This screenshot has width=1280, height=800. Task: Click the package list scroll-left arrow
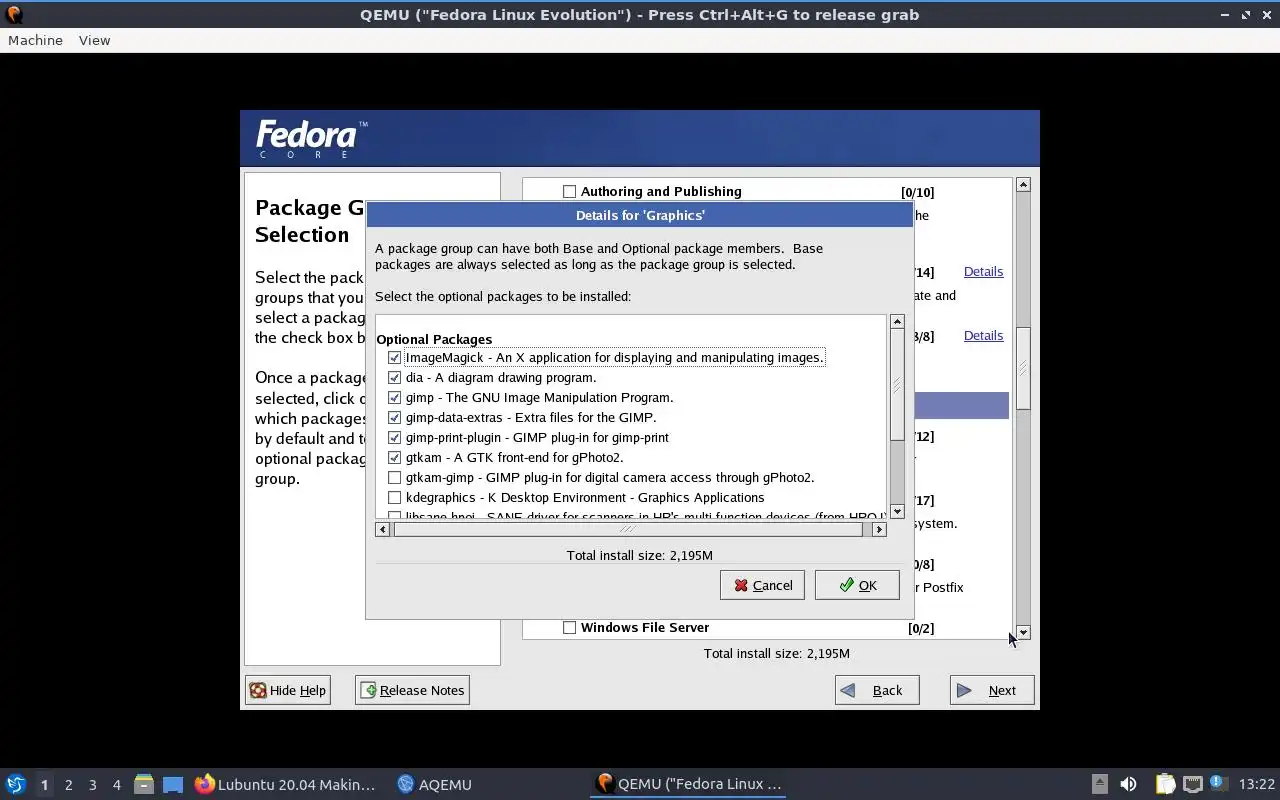tap(382, 529)
